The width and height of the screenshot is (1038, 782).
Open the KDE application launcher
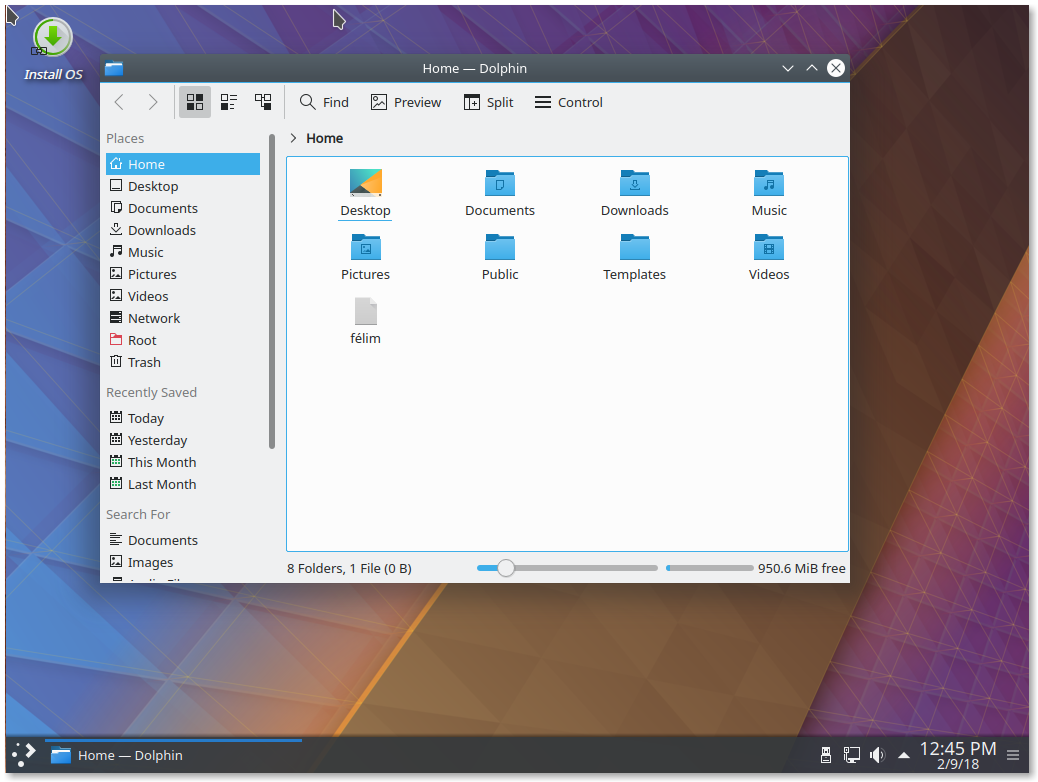point(24,755)
